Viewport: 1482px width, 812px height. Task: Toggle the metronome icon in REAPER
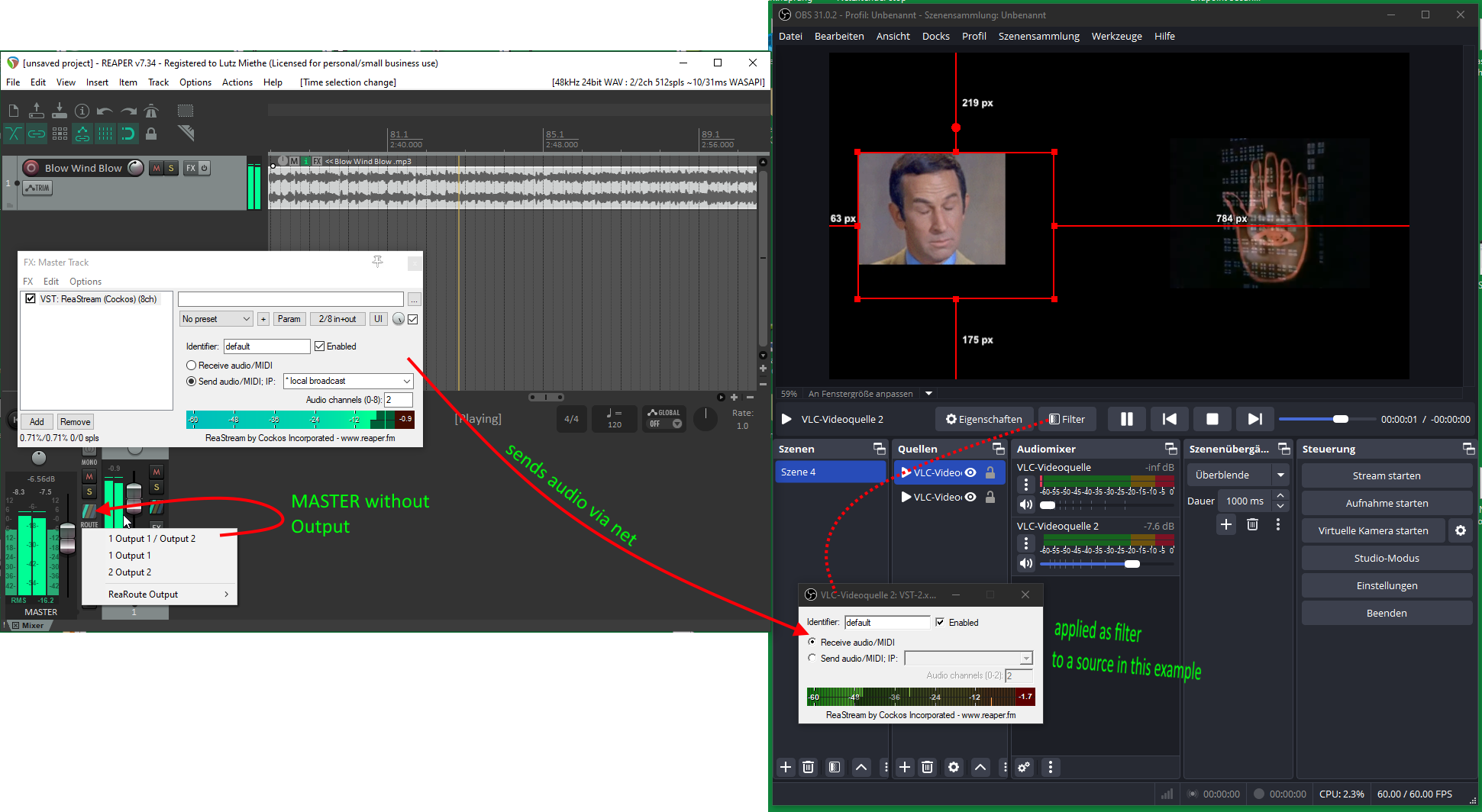pyautogui.click(x=151, y=111)
